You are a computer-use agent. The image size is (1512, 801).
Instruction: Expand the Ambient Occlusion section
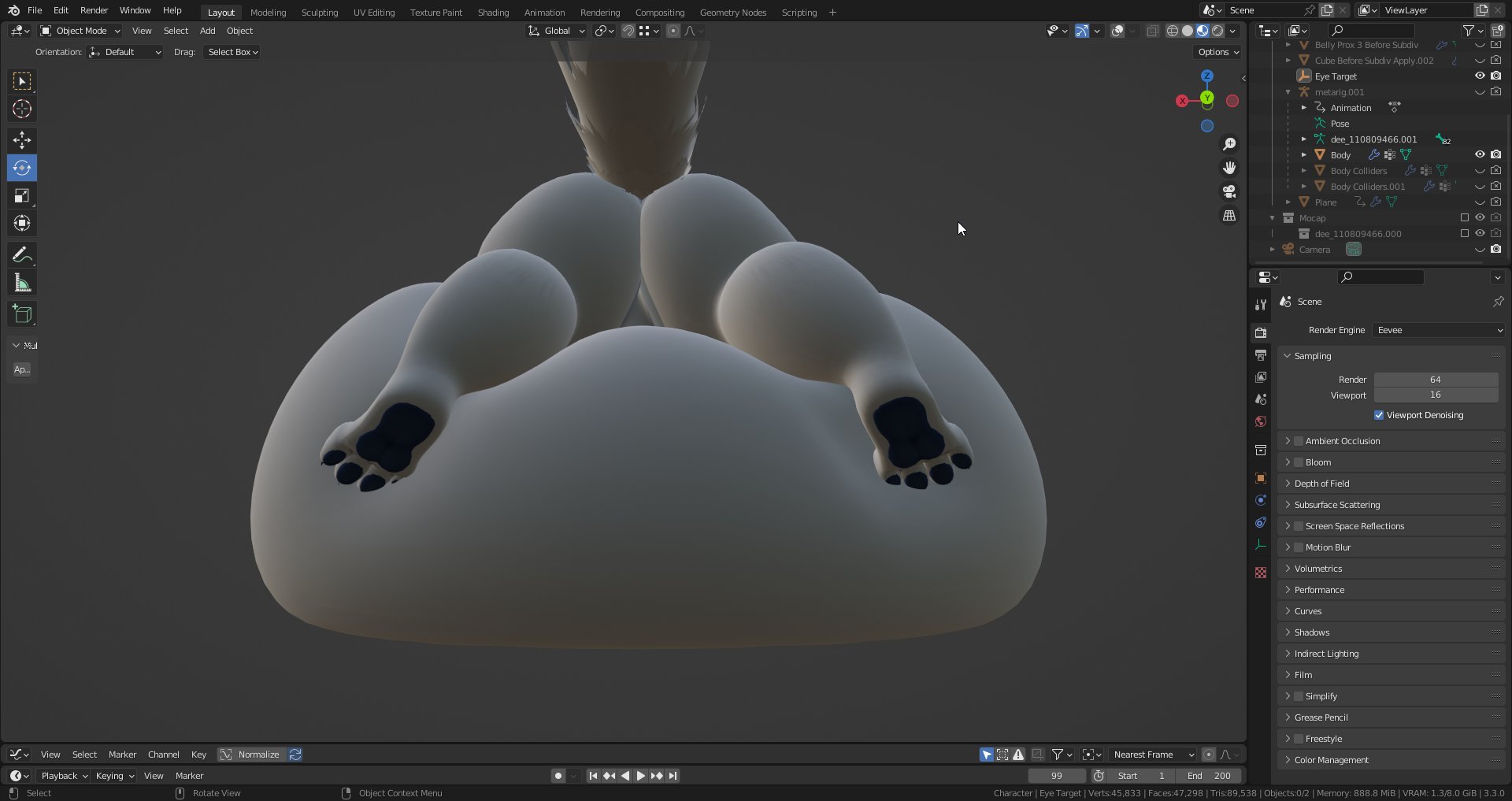pos(1290,441)
